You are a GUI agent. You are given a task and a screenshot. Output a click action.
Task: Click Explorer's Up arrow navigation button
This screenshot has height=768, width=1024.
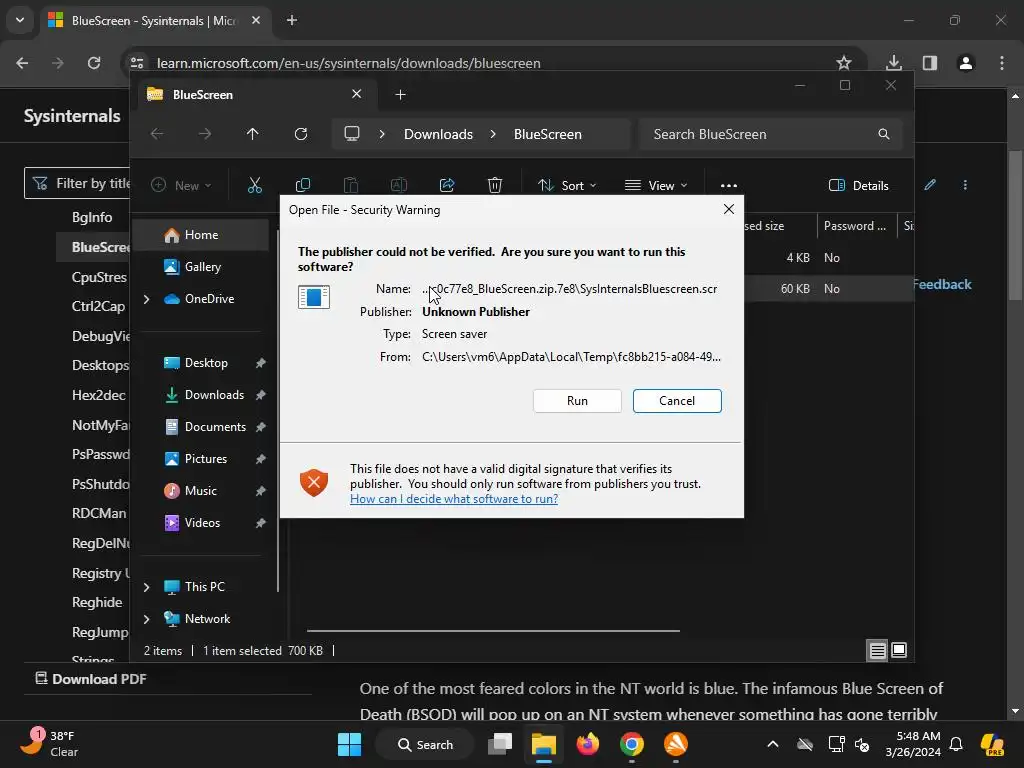(x=253, y=134)
